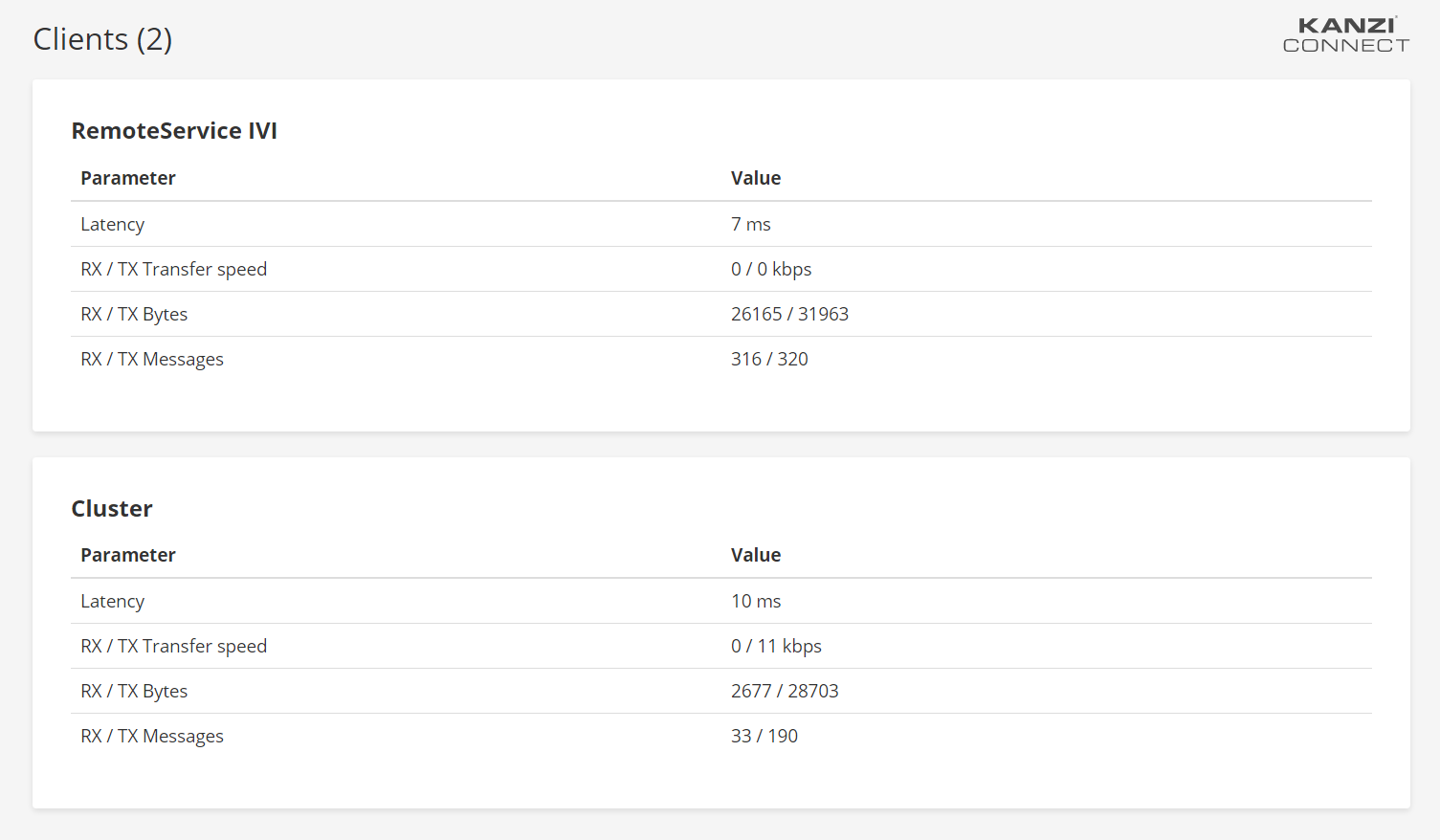
Task: Select the Latency row under Cluster
Action: [112, 601]
